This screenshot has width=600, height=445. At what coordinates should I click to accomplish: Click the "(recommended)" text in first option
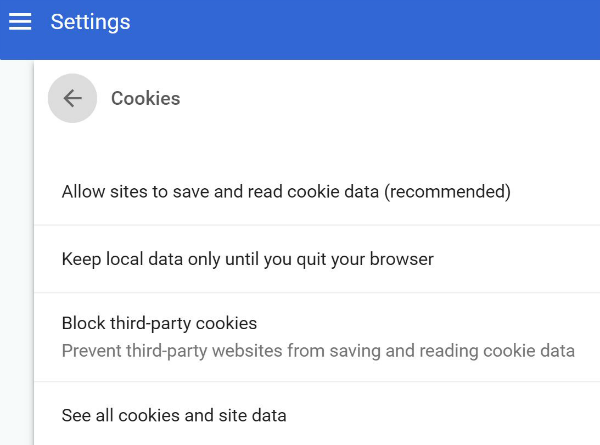click(448, 192)
